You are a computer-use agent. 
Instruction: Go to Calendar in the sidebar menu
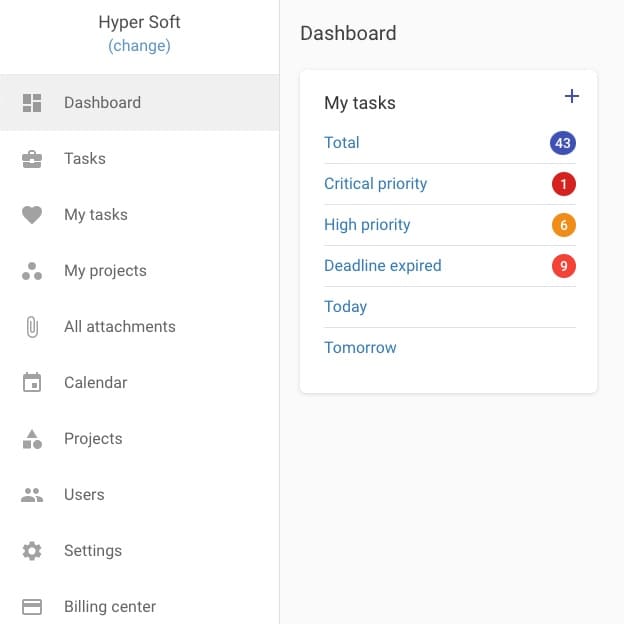[95, 383]
